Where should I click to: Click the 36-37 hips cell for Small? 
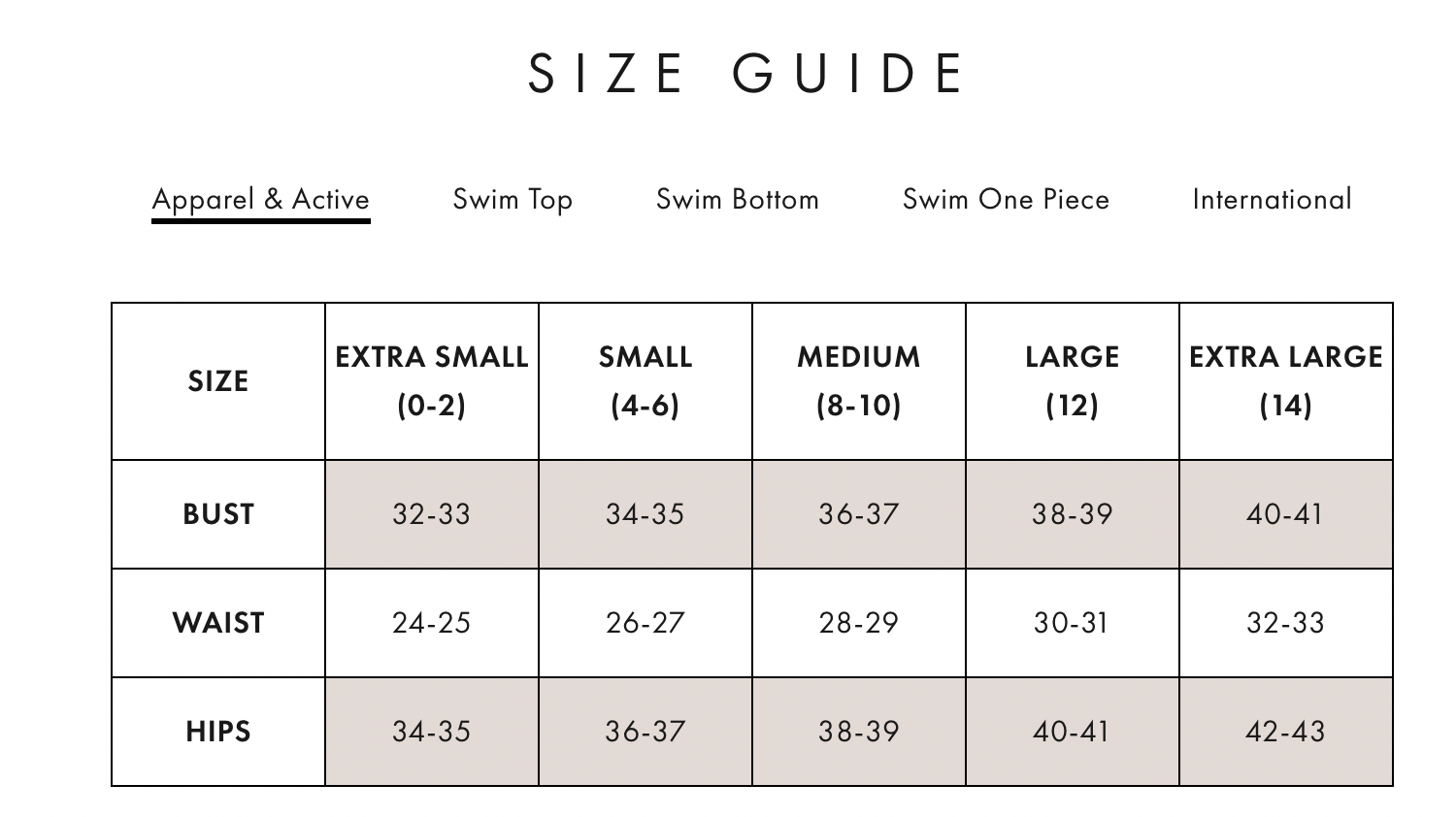645,732
